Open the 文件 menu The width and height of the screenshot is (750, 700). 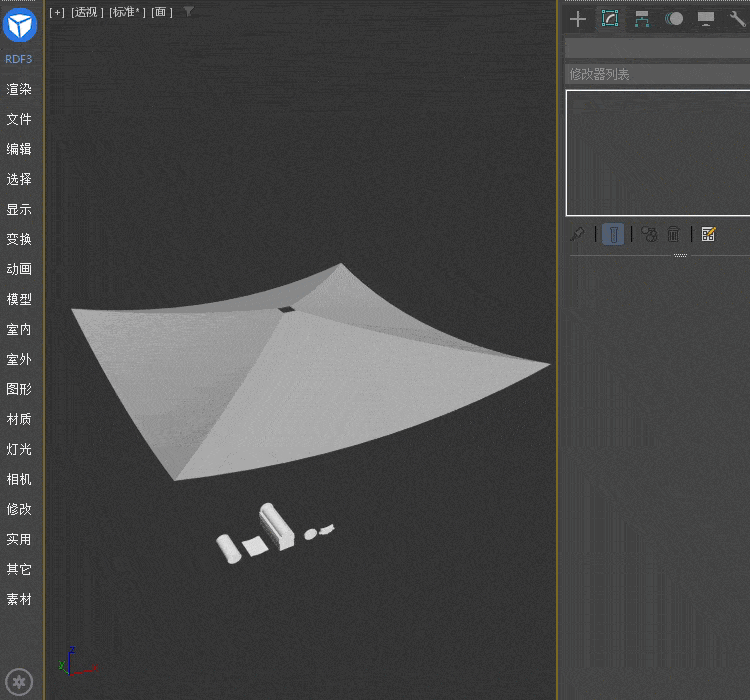[19, 119]
